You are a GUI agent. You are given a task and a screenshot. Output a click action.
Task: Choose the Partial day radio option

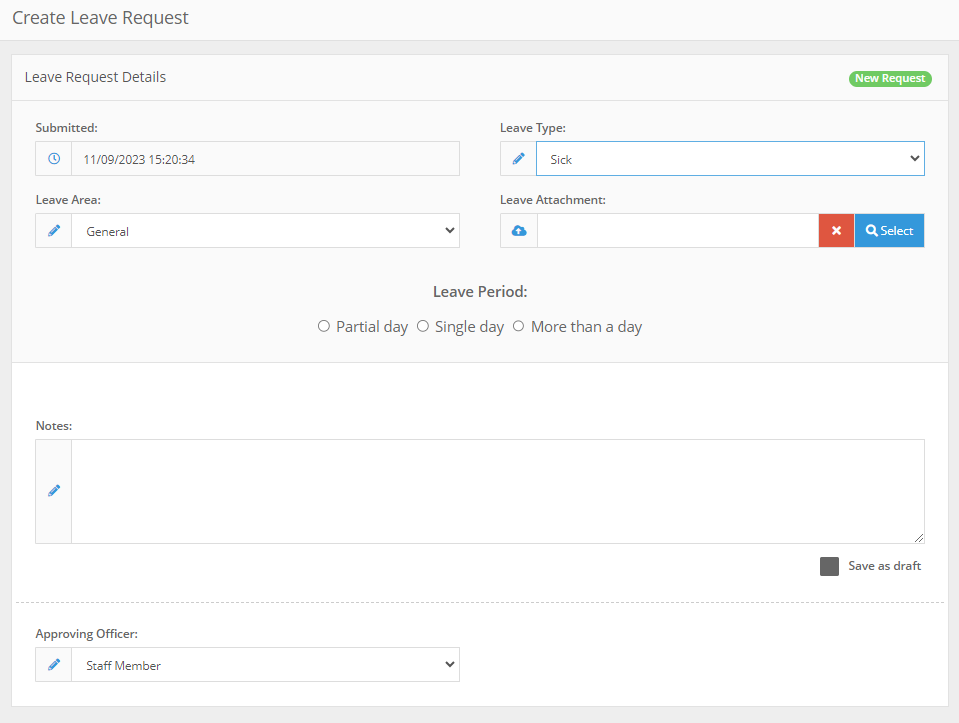pos(324,326)
